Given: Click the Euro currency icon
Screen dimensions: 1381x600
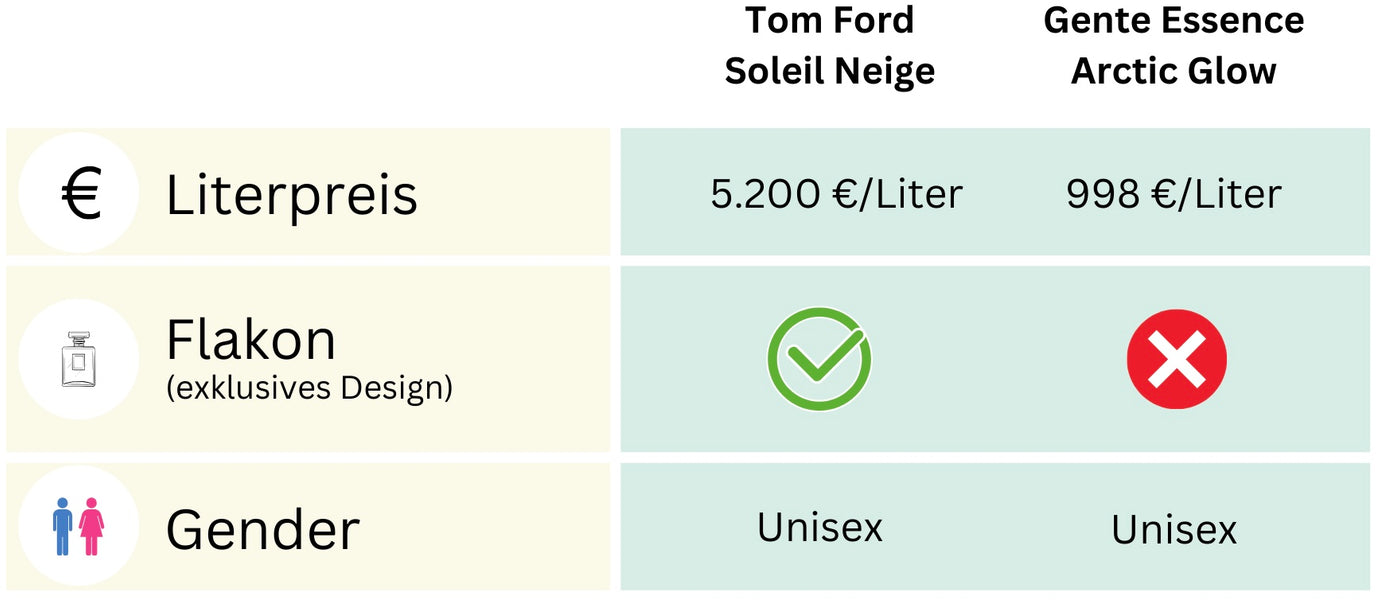Looking at the screenshot, I should click(x=80, y=193).
